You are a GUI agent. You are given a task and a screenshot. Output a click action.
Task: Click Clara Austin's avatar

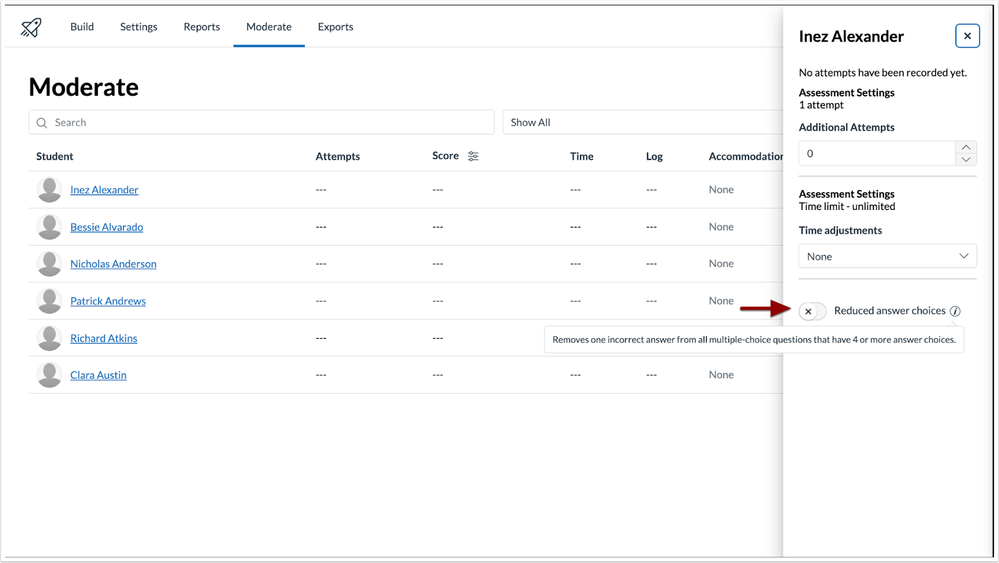(x=49, y=375)
